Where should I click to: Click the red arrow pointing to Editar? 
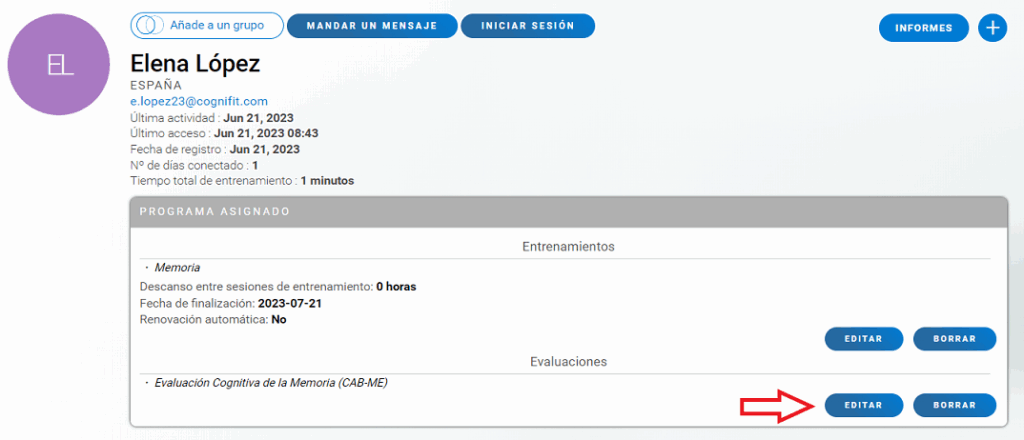(776, 406)
